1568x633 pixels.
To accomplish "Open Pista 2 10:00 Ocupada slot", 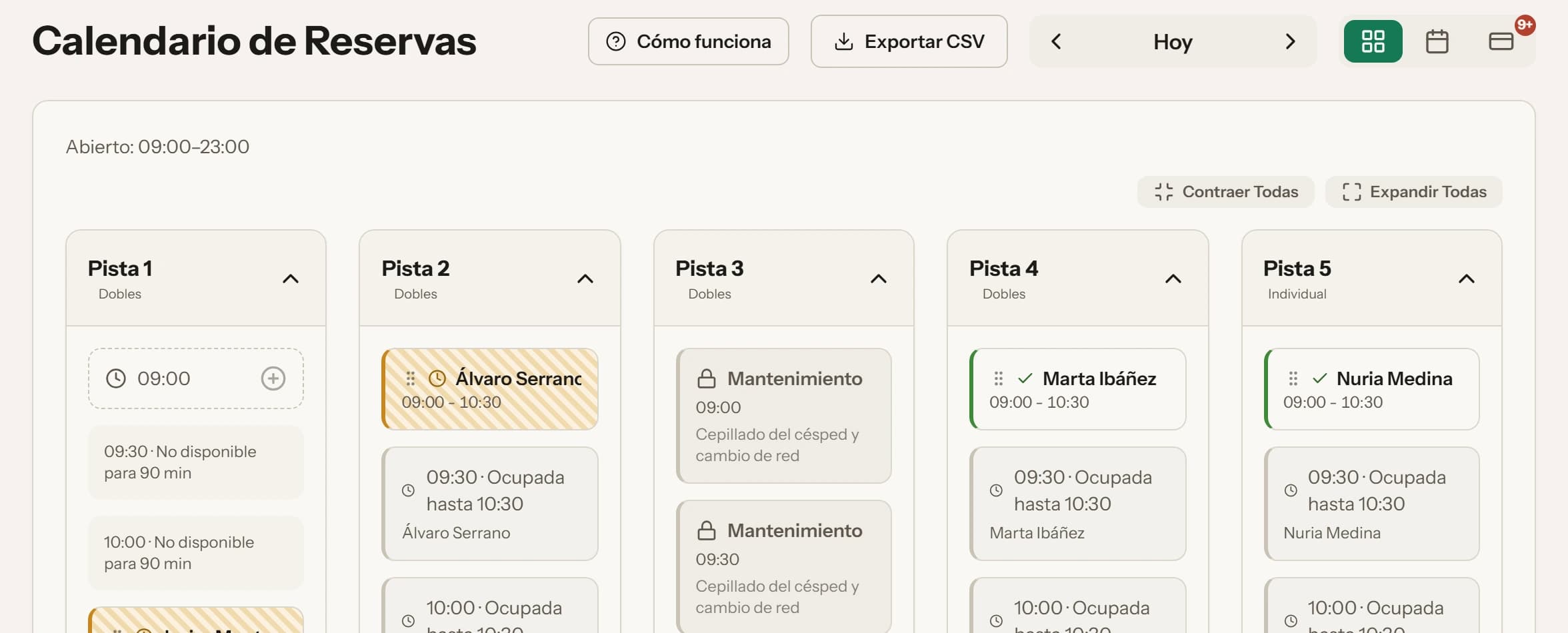I will coord(490,605).
